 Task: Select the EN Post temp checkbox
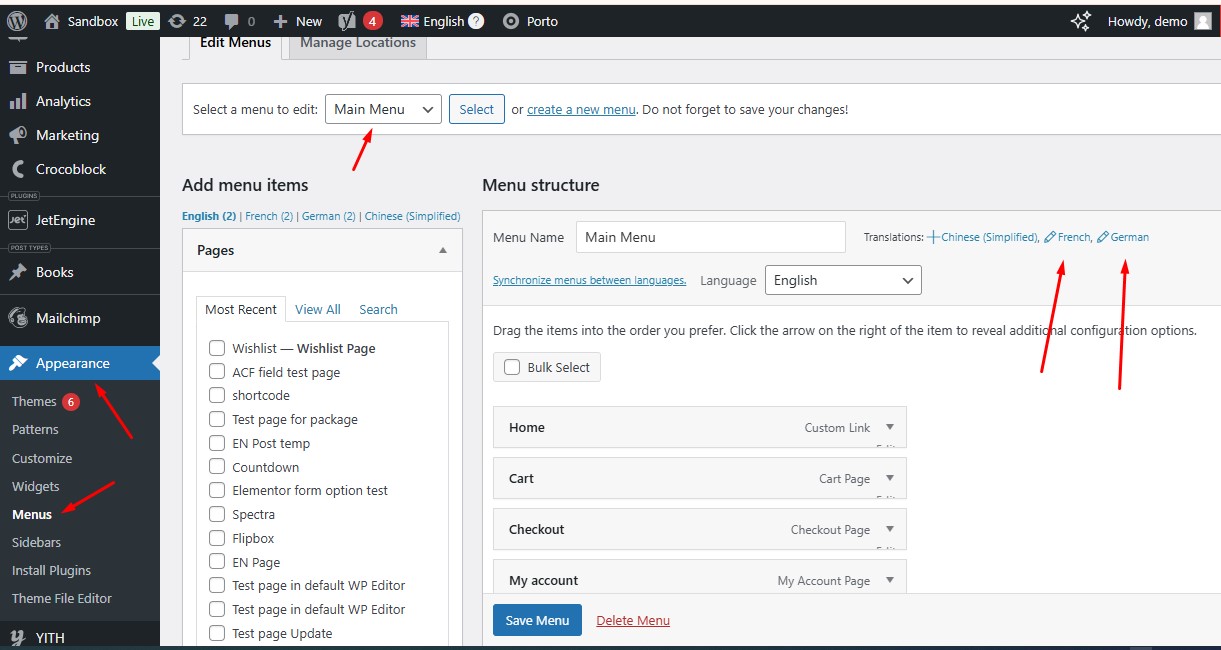pos(217,443)
